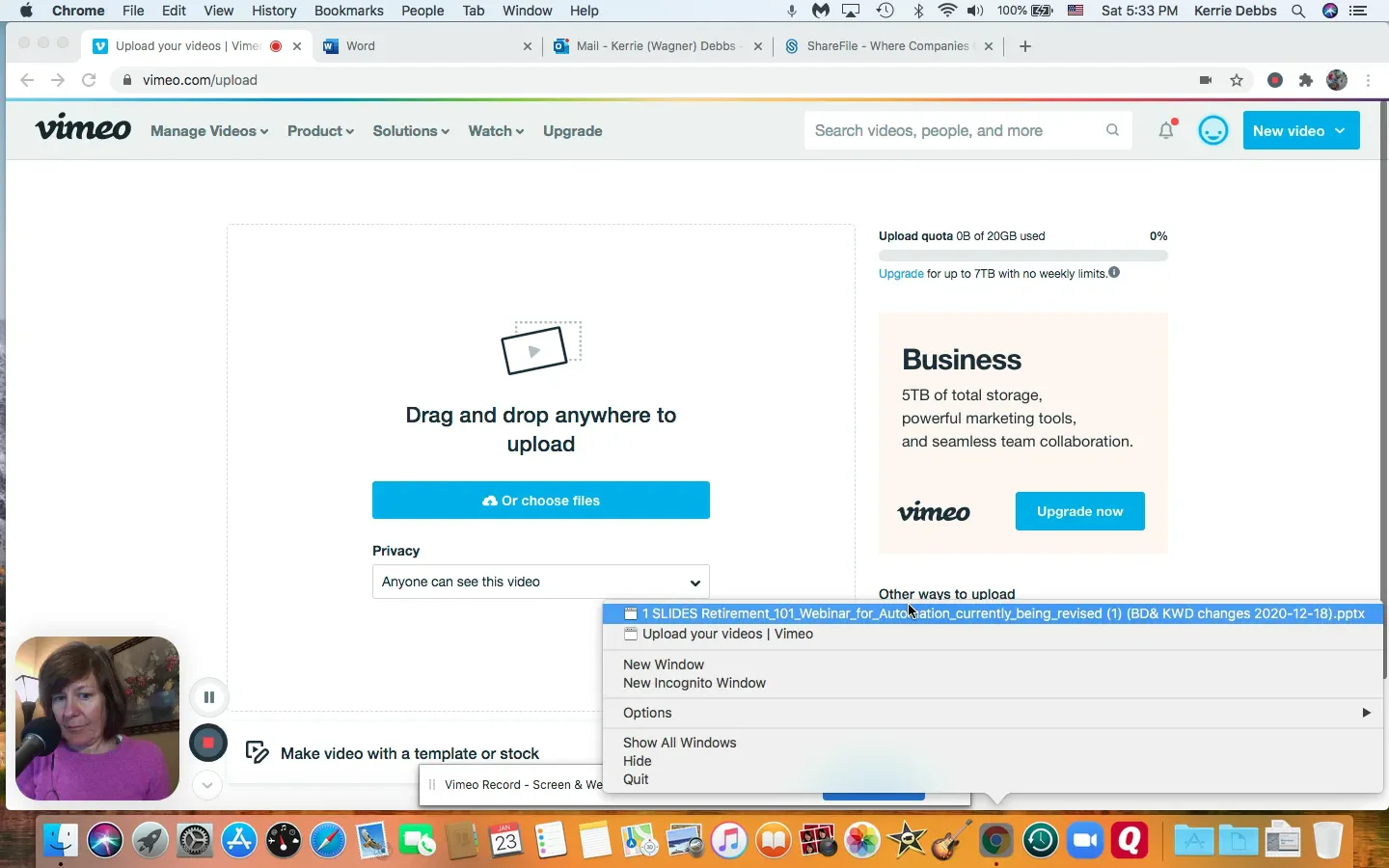Select the SLIDES Retirement_101 pptx window entry
1389x868 pixels.
(994, 613)
